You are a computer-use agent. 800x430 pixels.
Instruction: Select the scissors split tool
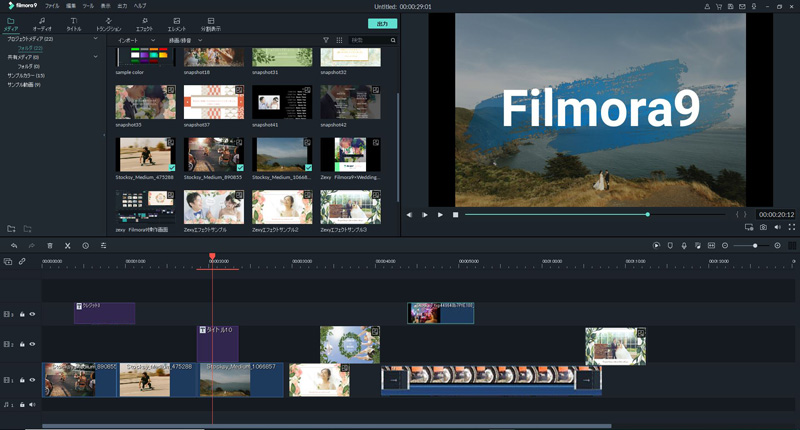click(68, 245)
